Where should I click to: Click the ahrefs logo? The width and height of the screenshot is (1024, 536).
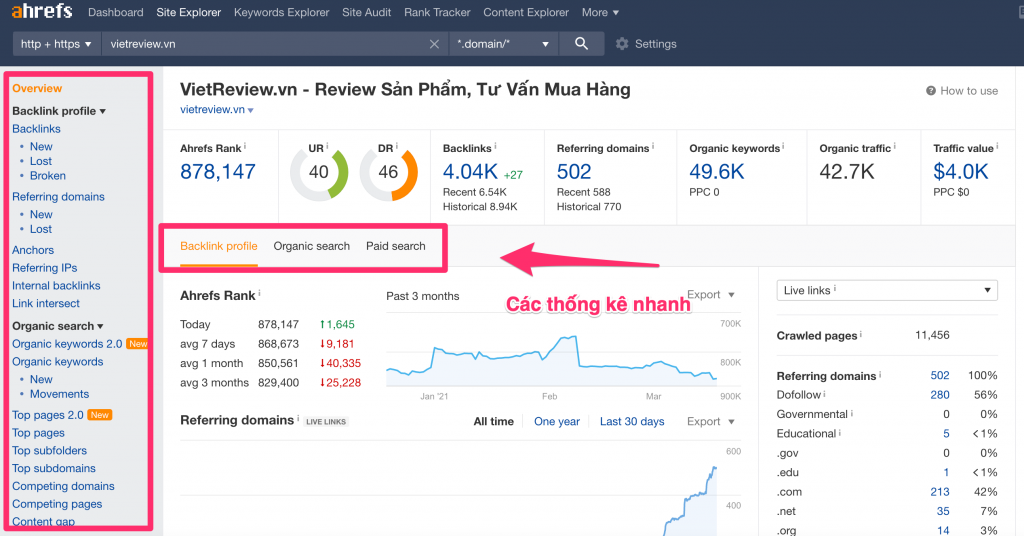42,11
